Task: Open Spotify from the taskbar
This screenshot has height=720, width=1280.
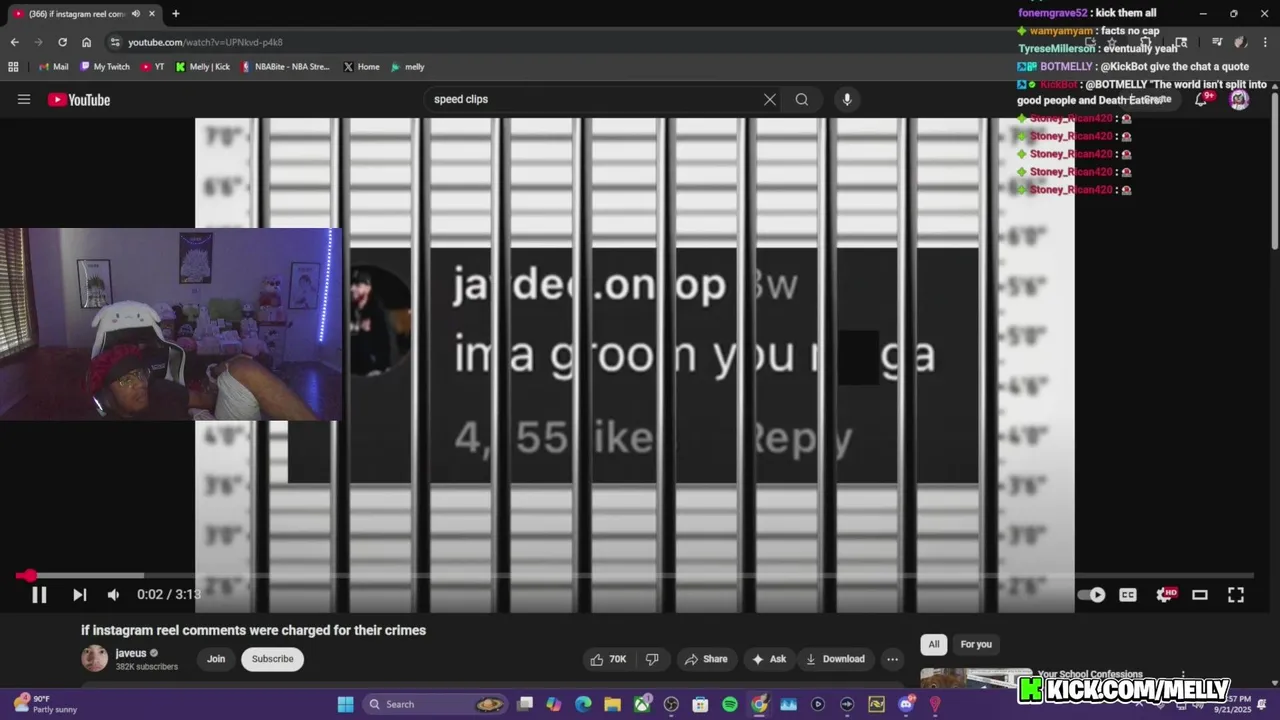Action: tap(730, 704)
